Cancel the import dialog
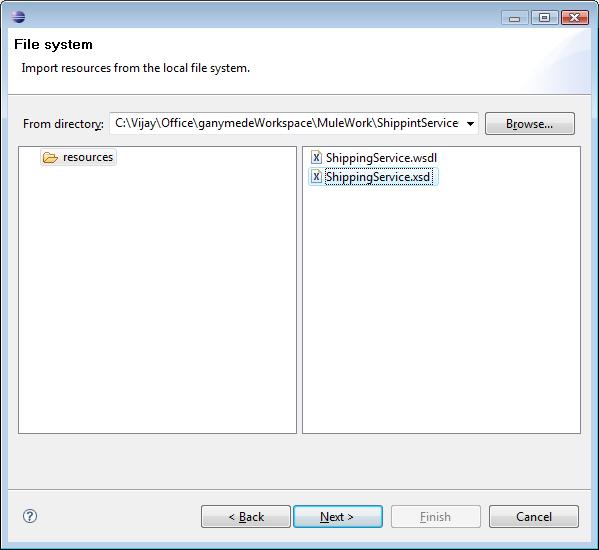This screenshot has width=599, height=550. pos(534,516)
